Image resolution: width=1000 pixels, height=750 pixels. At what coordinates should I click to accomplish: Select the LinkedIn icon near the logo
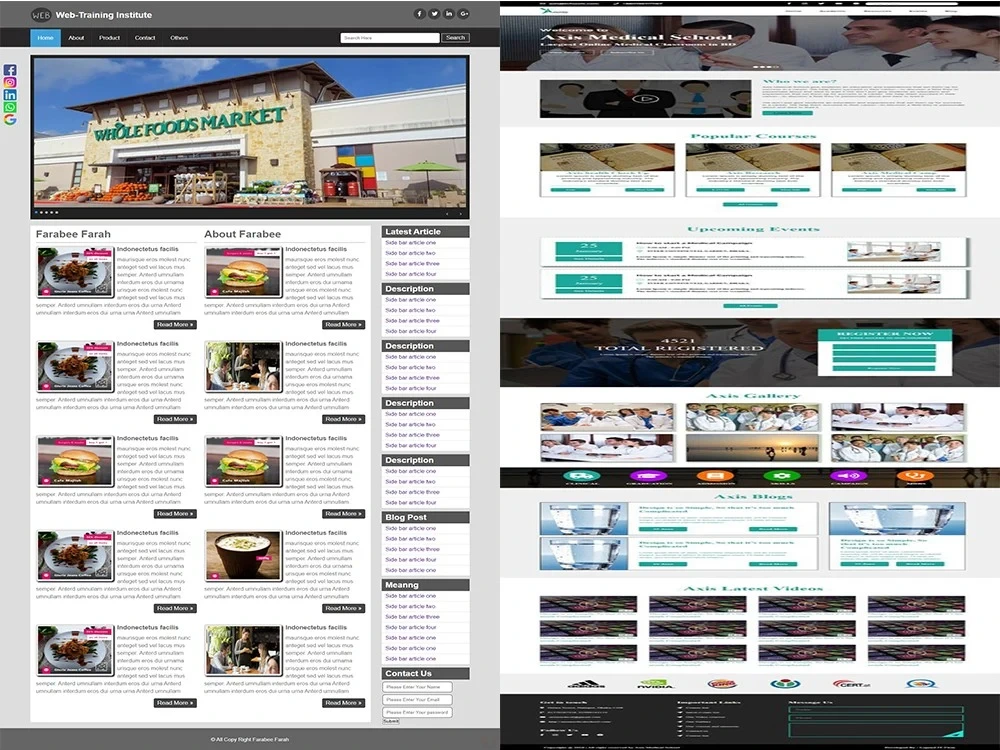tap(449, 14)
